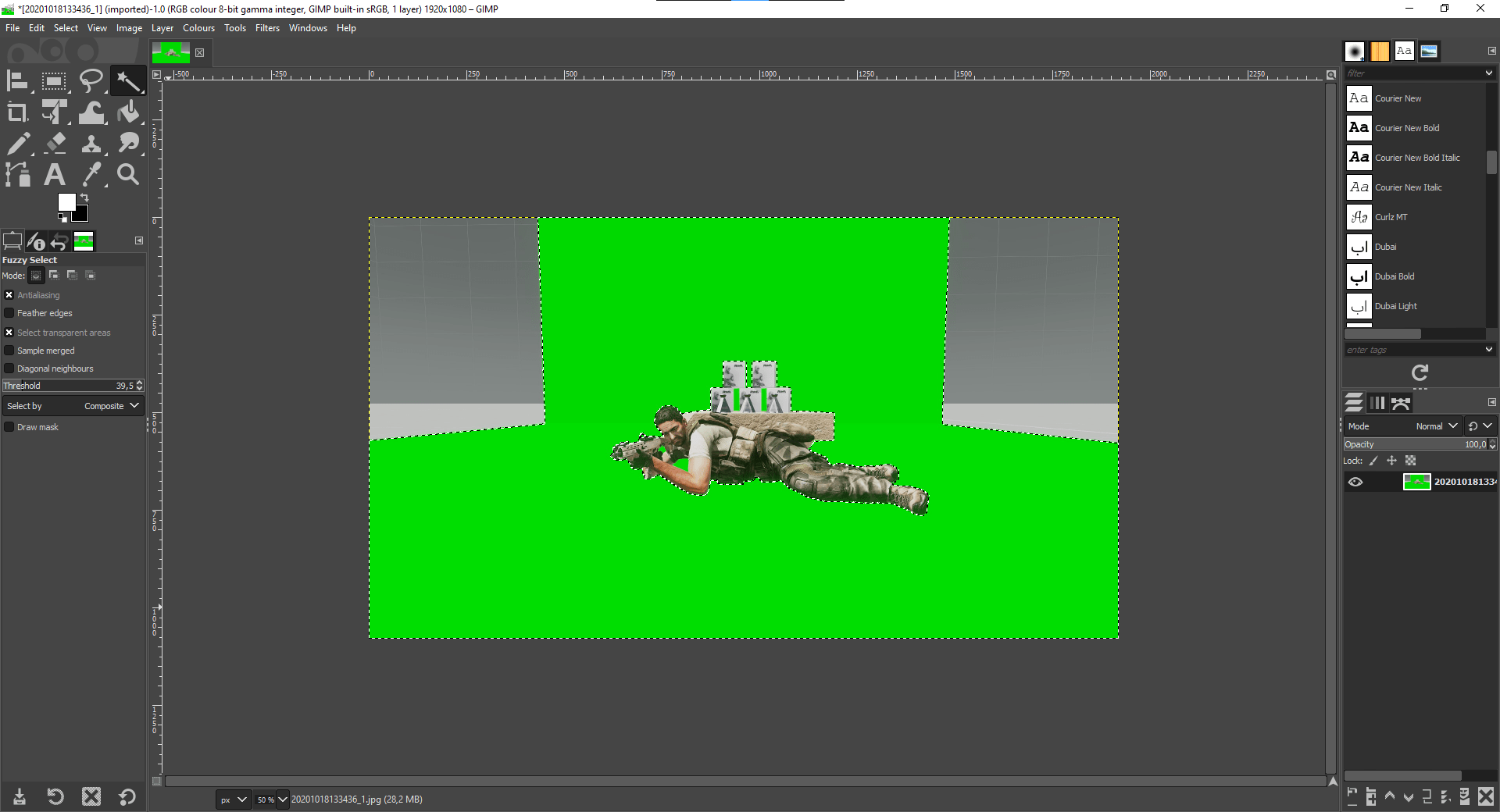This screenshot has width=1500, height=812.
Task: Set selection mode to Intersect with selection
Action: (x=91, y=275)
